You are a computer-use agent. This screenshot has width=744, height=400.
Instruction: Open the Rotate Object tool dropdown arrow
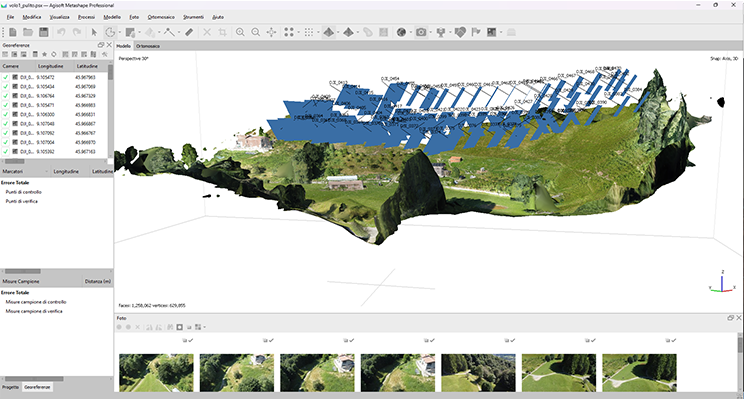(x=119, y=32)
